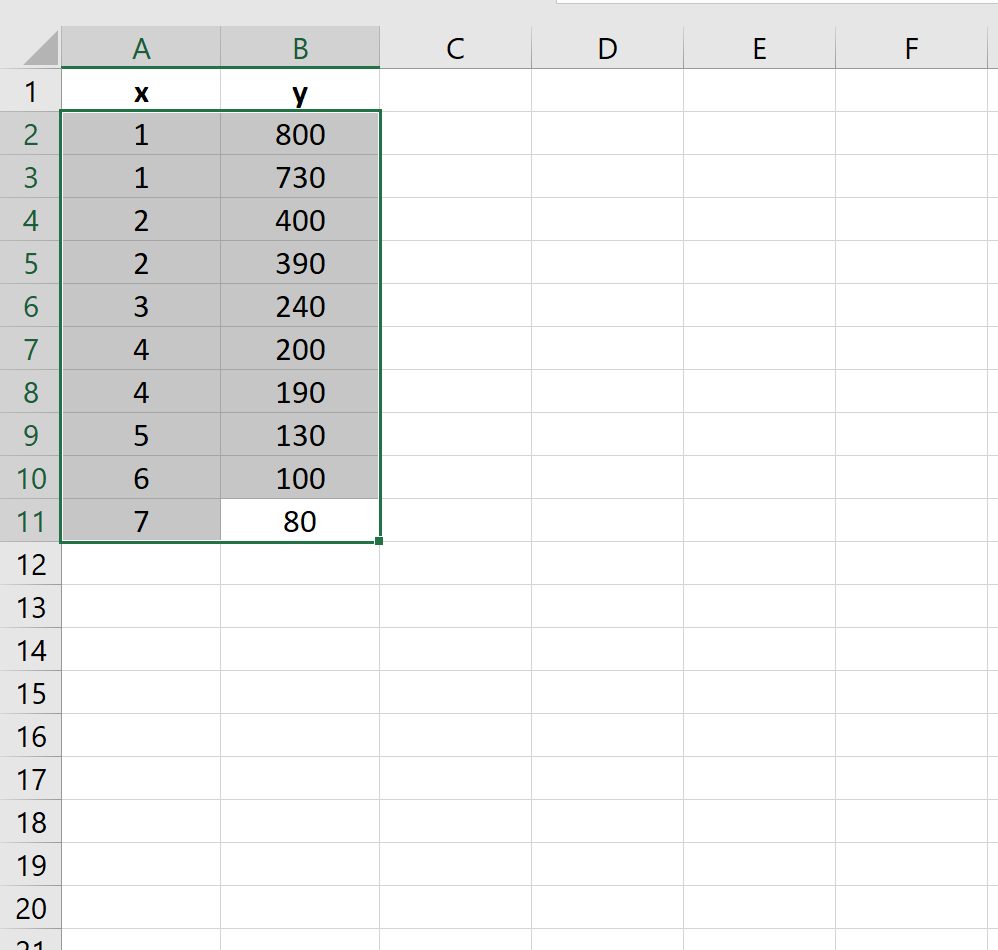Select row header 1

pos(31,90)
